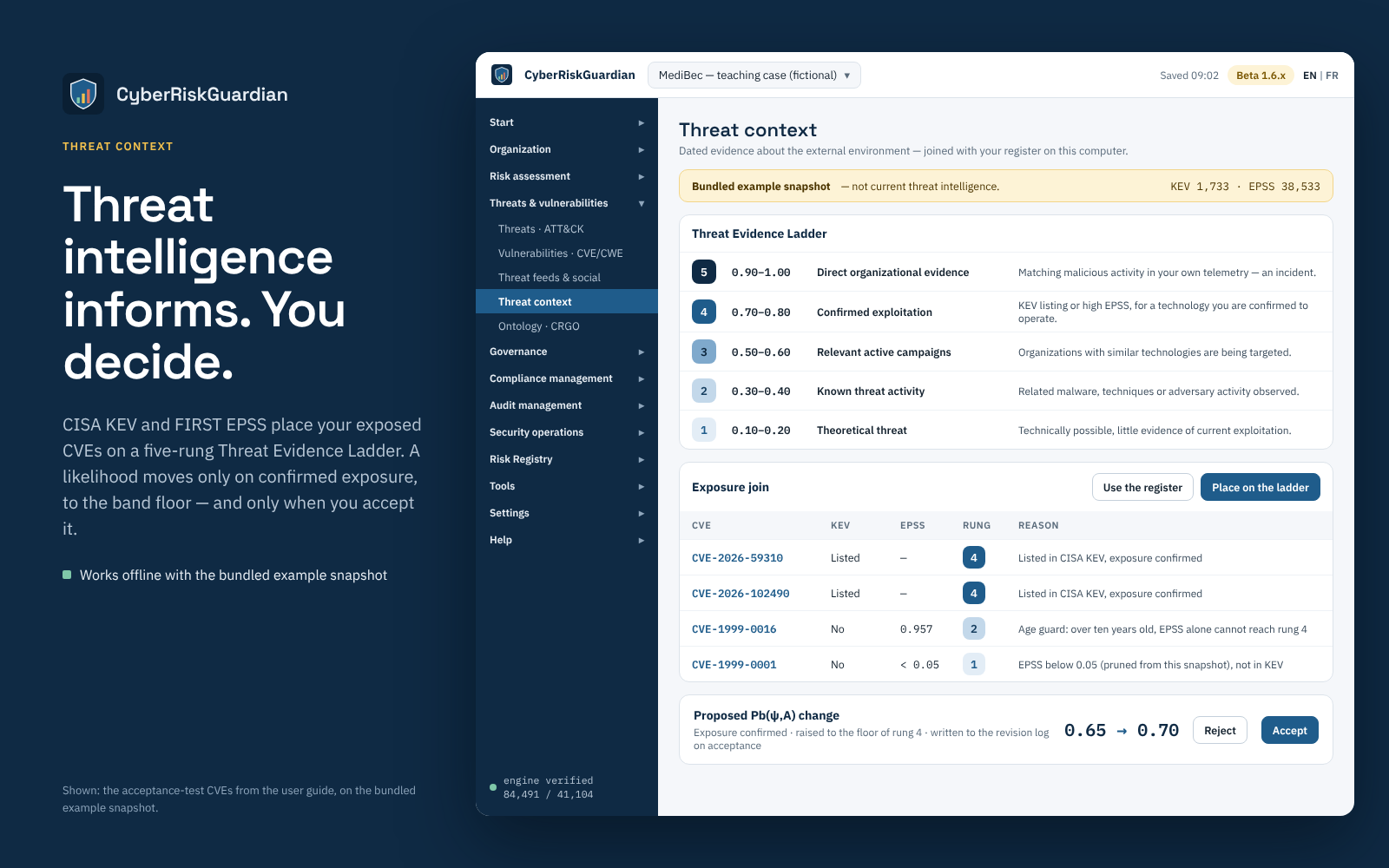Expand the Audit management section
This screenshot has height=868, width=1389.
coord(567,405)
